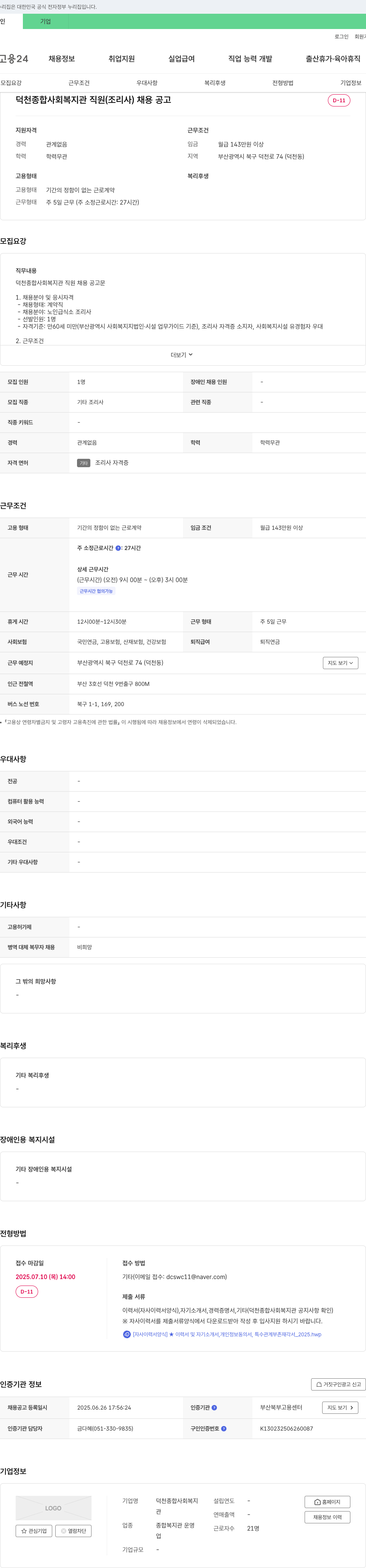Click the attachment link icon before 자사이력서양식 file

(x=127, y=1334)
